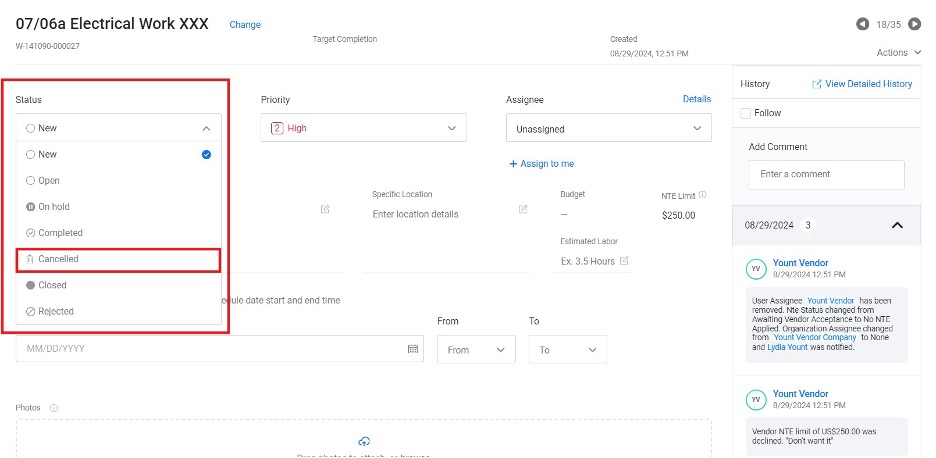The image size is (936, 458).
Task: Choose Cancelled from the status list
Action: pyautogui.click(x=58, y=259)
